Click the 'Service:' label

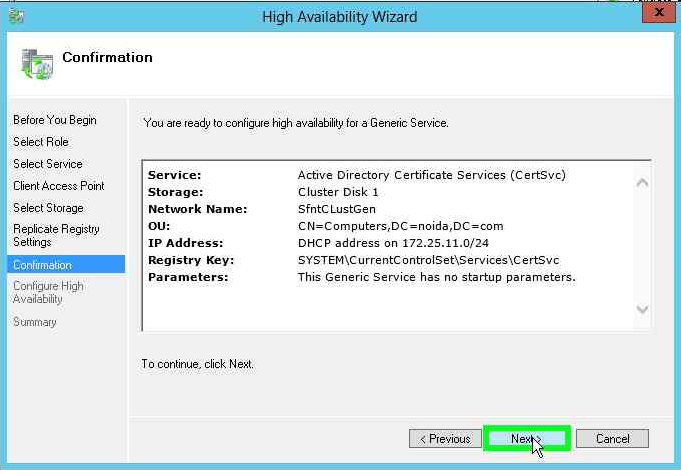coord(175,175)
